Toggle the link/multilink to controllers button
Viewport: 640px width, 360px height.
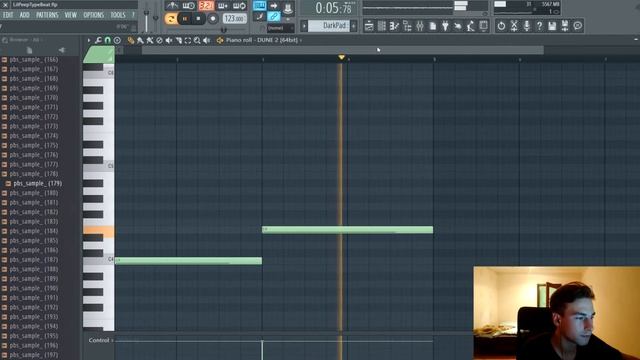click(273, 17)
